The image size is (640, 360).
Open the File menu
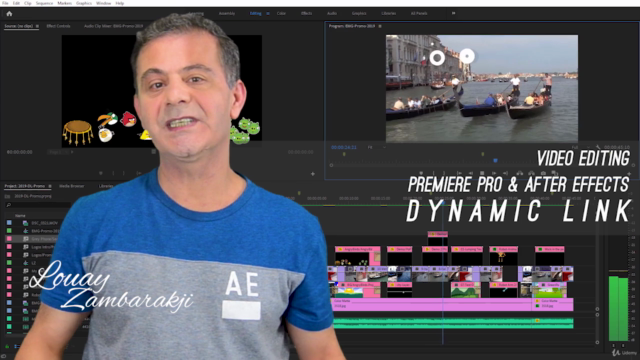click(x=5, y=3)
